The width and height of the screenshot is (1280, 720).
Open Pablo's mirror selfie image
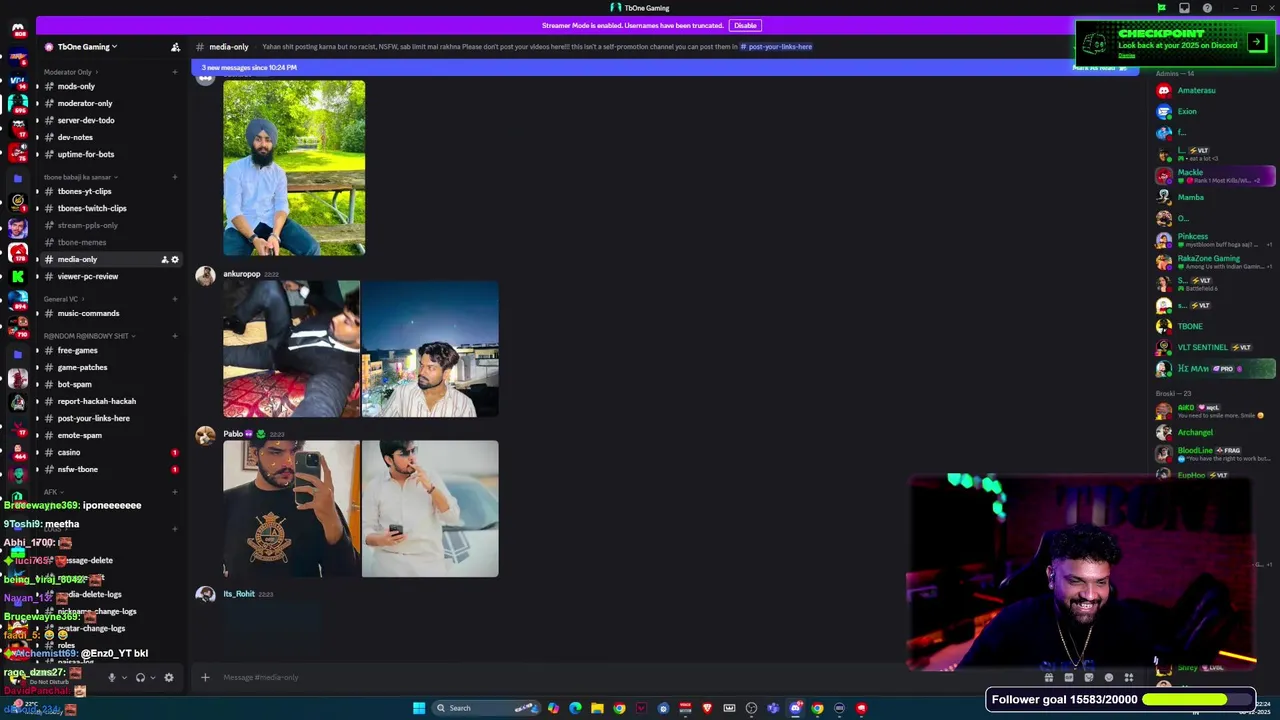pyautogui.click(x=291, y=508)
